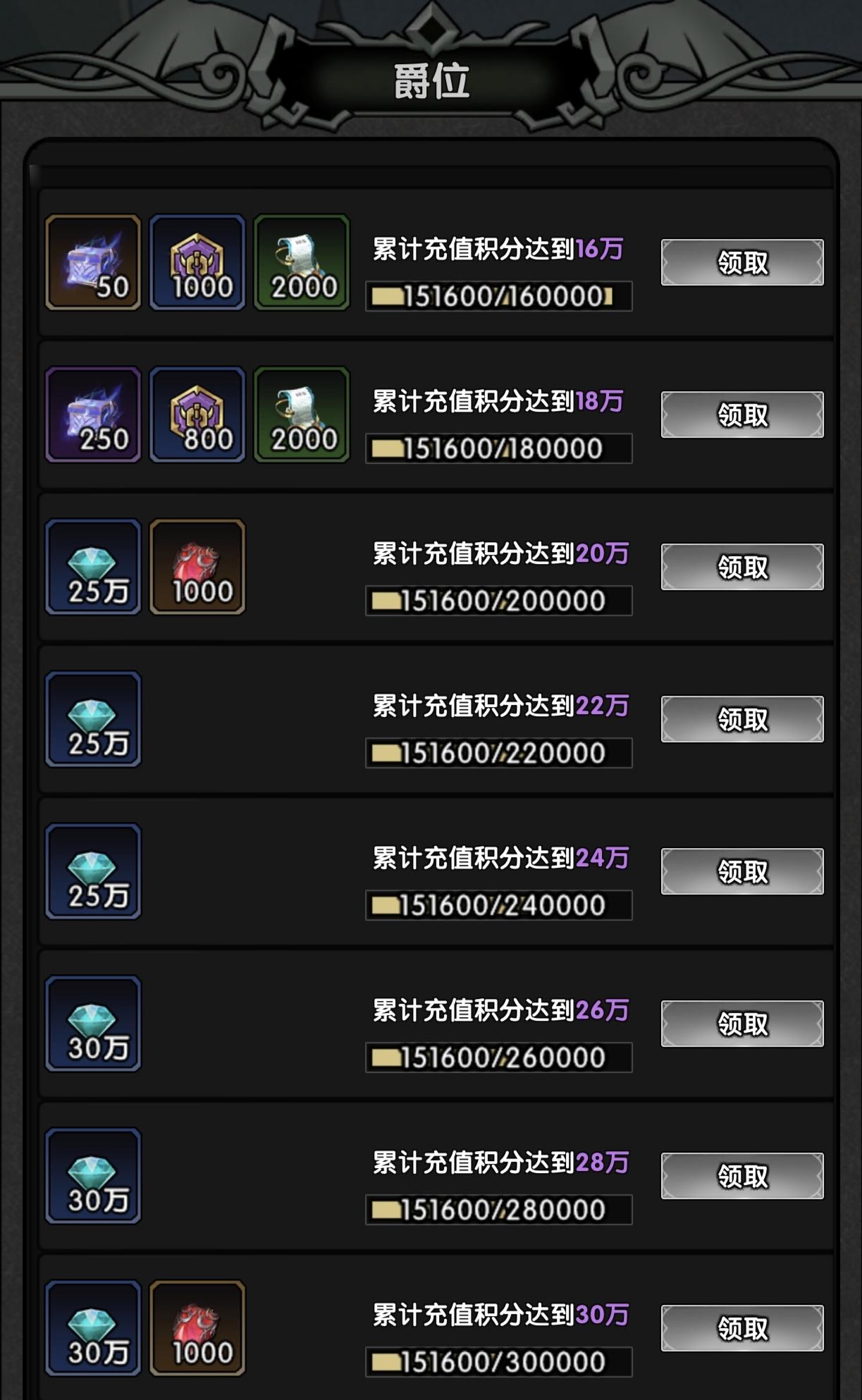Tap the scroll icon in 18万 row

pyautogui.click(x=302, y=415)
